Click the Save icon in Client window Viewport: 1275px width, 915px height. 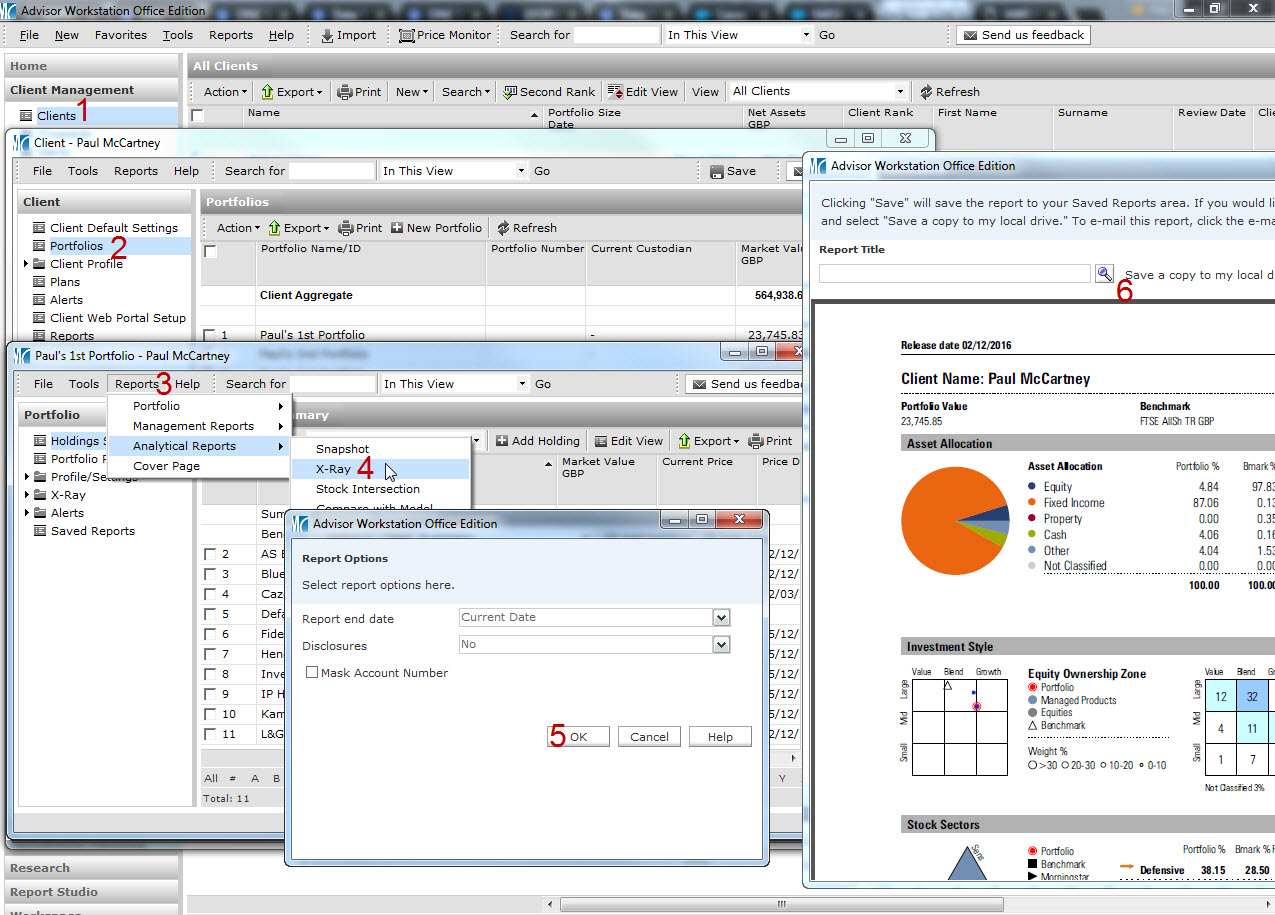(x=716, y=171)
